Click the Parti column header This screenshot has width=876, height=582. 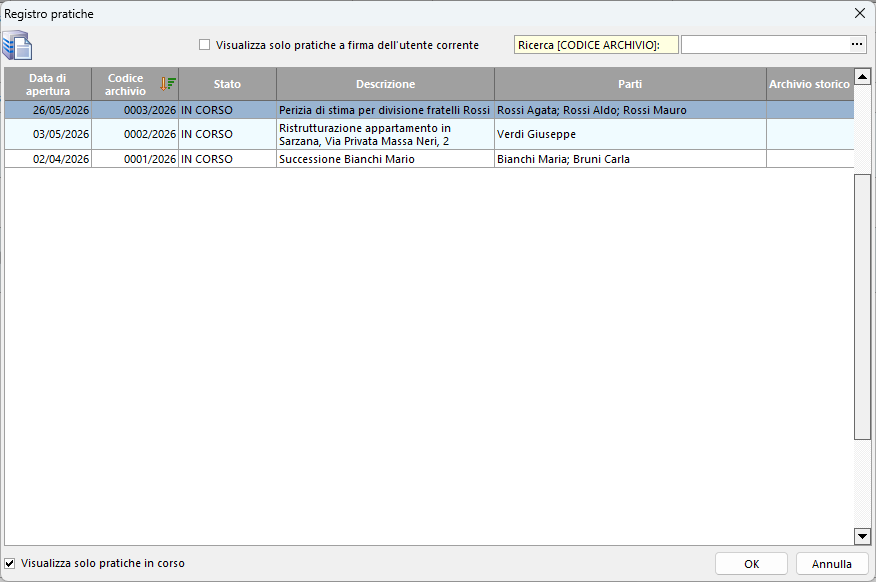coord(630,84)
